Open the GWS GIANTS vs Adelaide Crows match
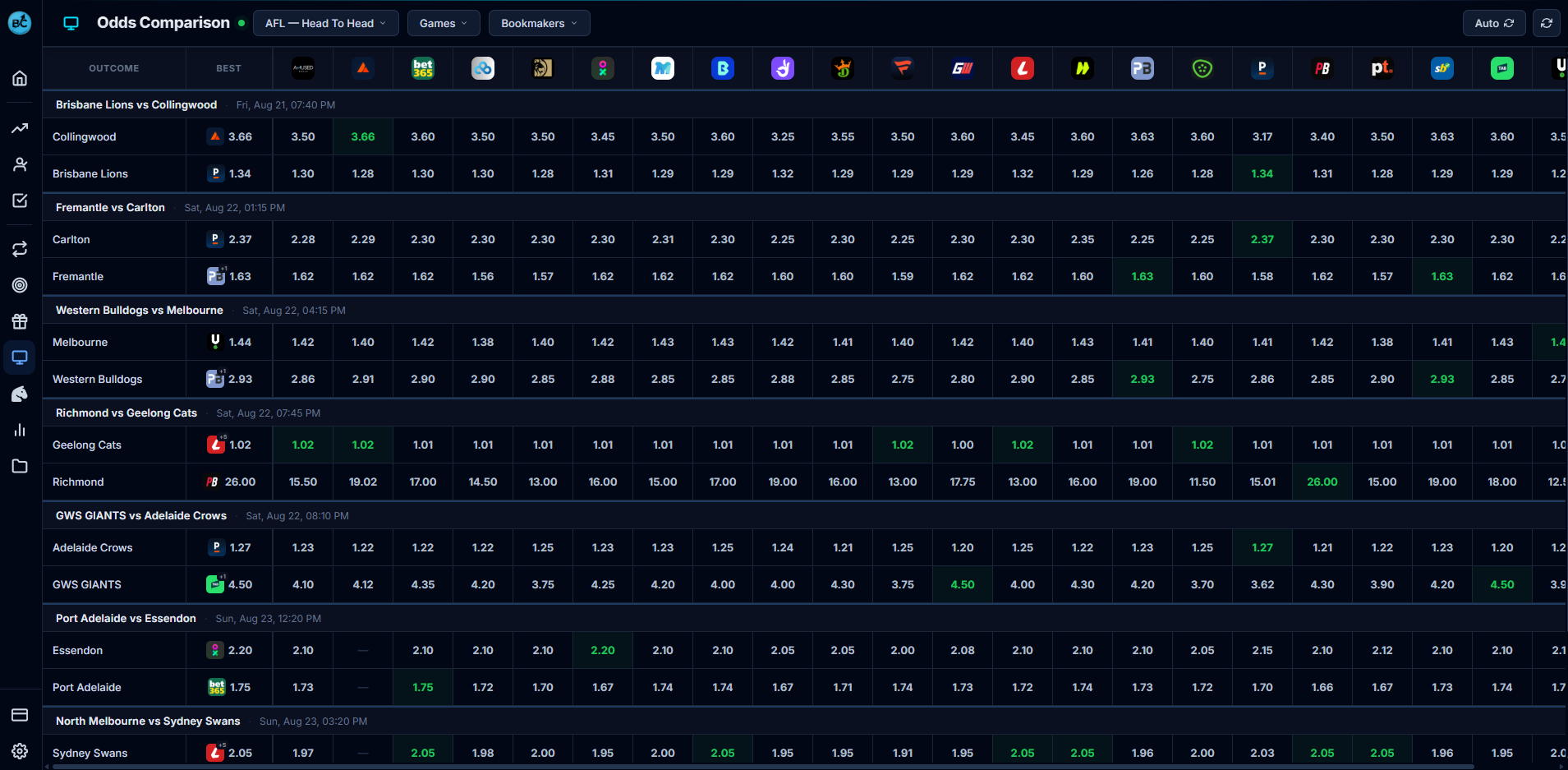Screen dimensions: 1568x770 [141, 515]
